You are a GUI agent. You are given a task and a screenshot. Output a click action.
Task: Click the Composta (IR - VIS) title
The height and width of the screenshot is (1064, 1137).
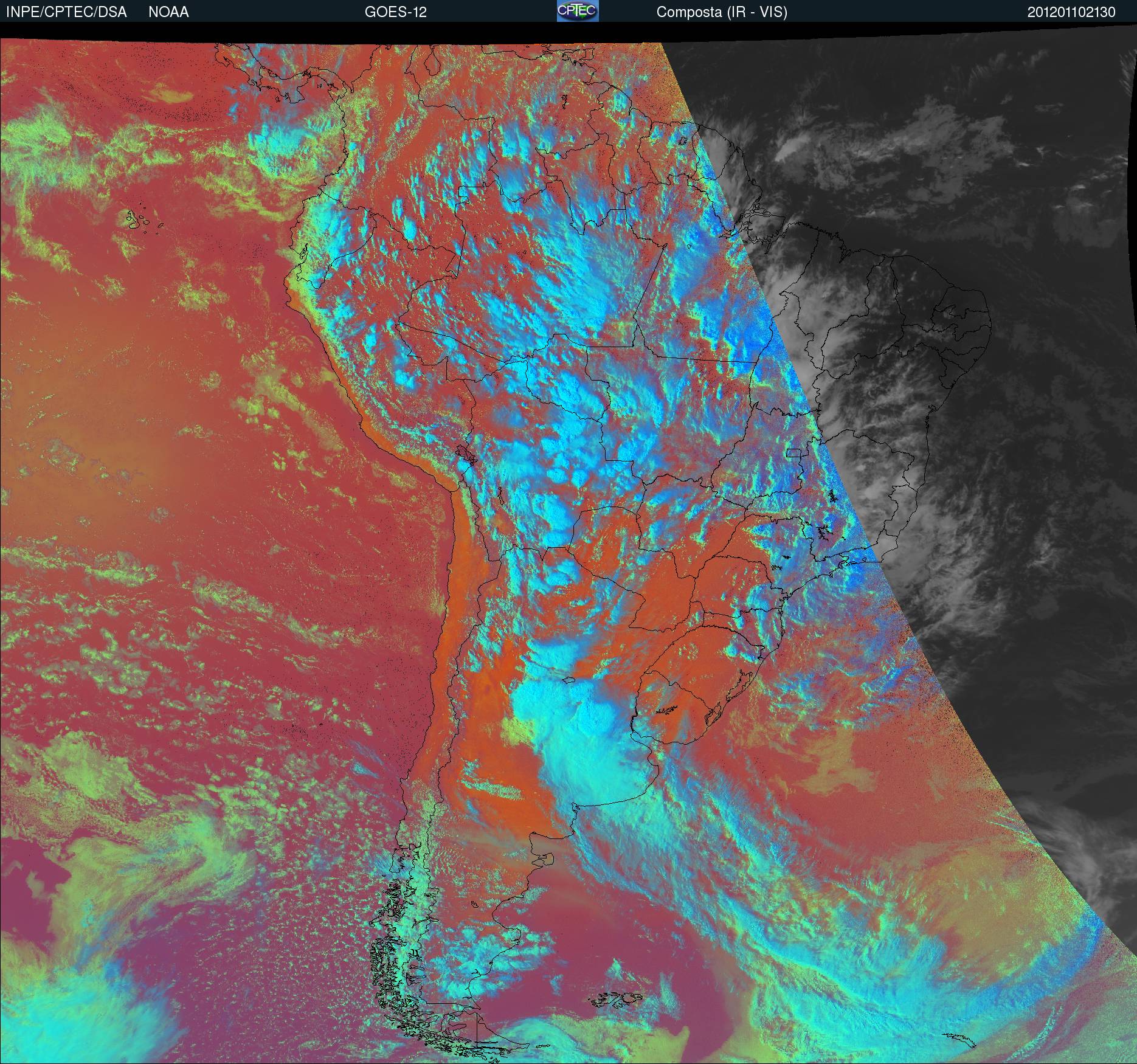[x=722, y=12]
